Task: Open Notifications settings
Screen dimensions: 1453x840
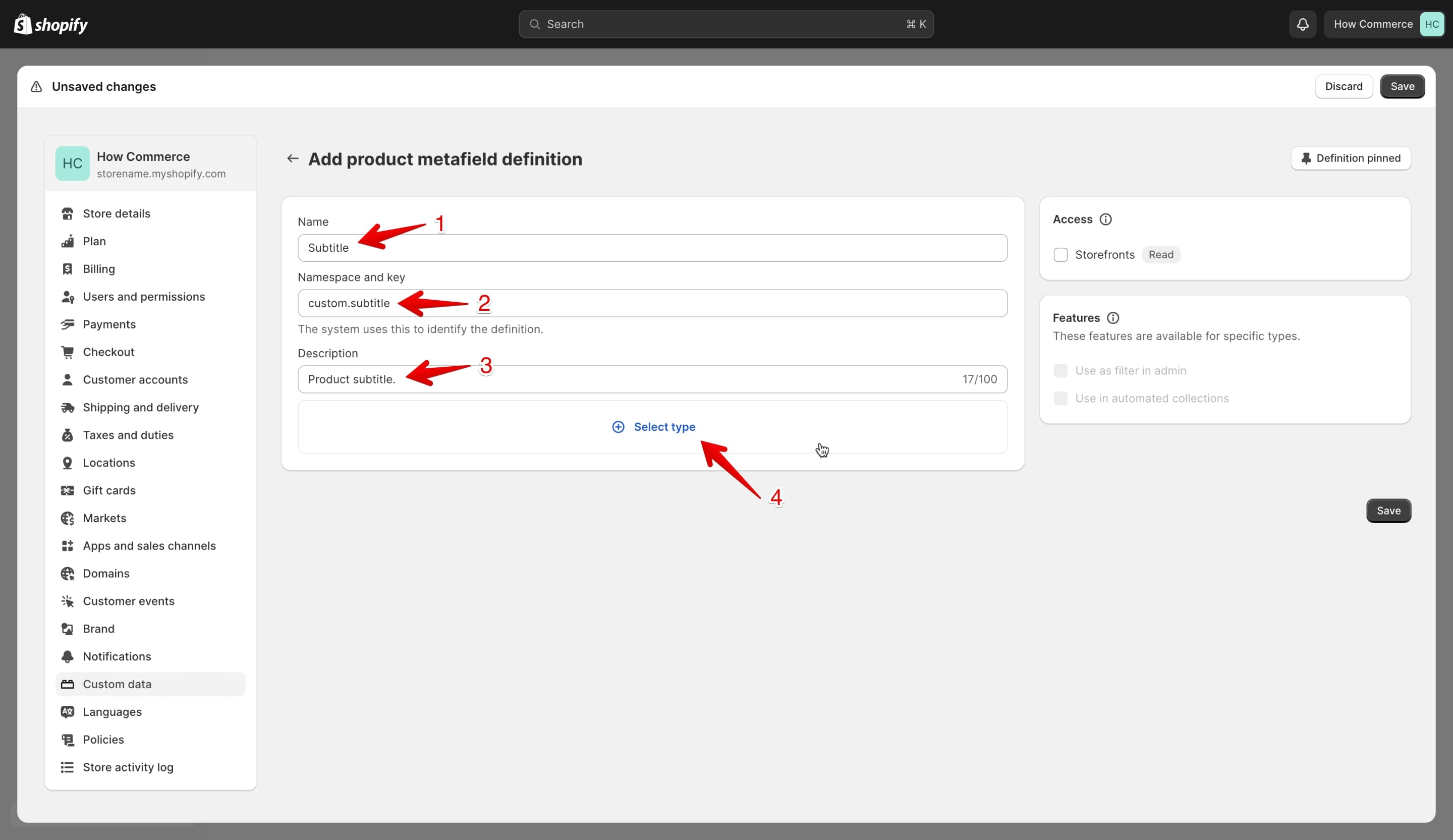Action: pos(150,657)
